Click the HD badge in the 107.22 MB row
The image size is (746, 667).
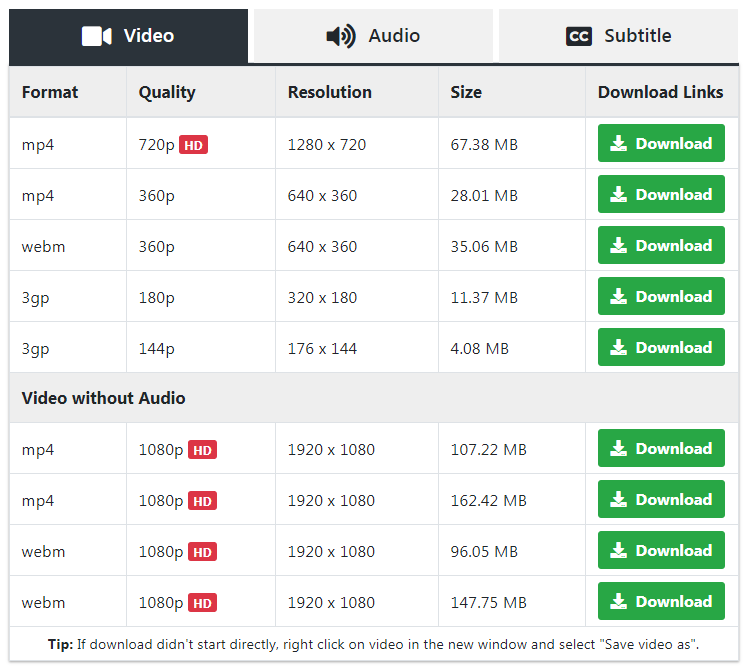202,450
